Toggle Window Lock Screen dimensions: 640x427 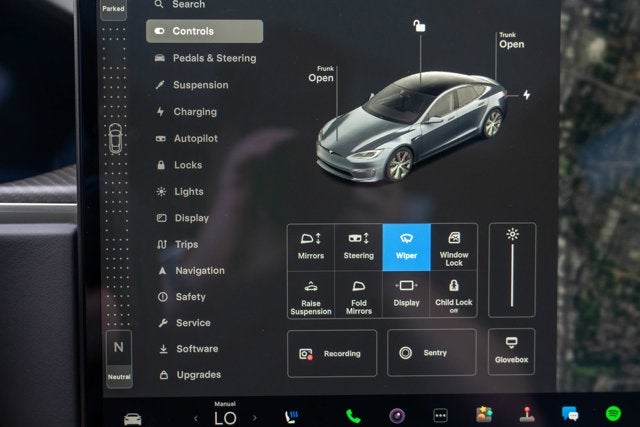tap(454, 247)
